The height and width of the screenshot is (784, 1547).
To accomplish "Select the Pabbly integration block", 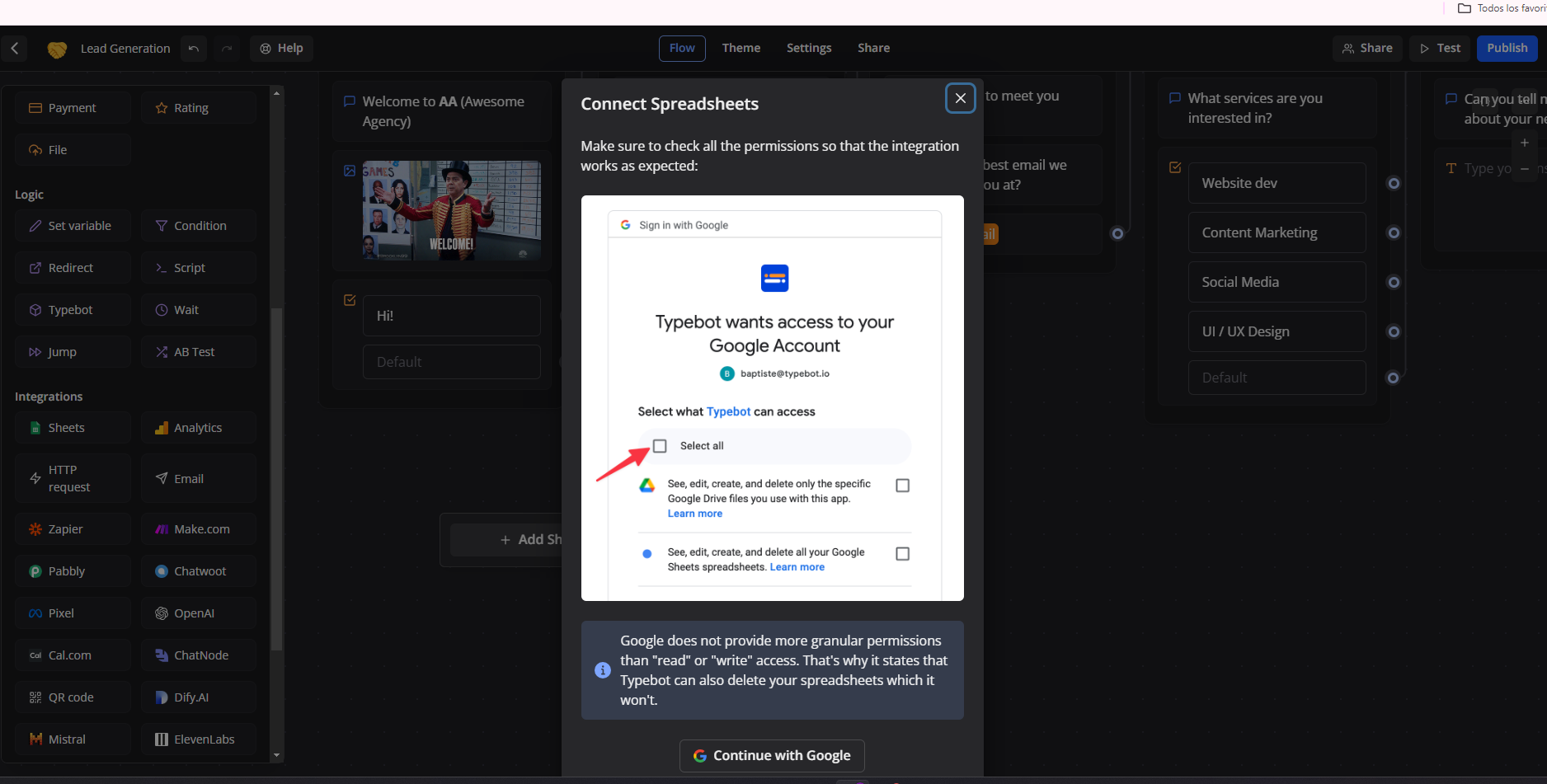I will 73,571.
